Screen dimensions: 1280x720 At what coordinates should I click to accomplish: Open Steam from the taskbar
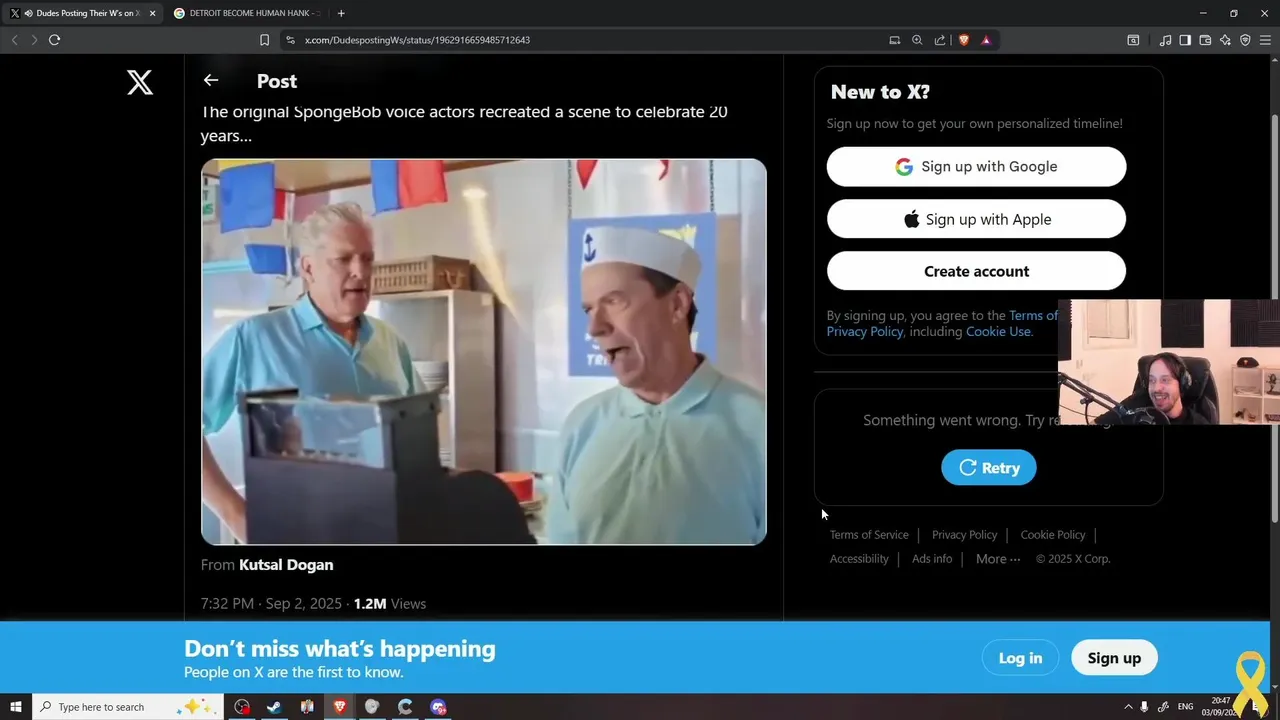coord(274,707)
